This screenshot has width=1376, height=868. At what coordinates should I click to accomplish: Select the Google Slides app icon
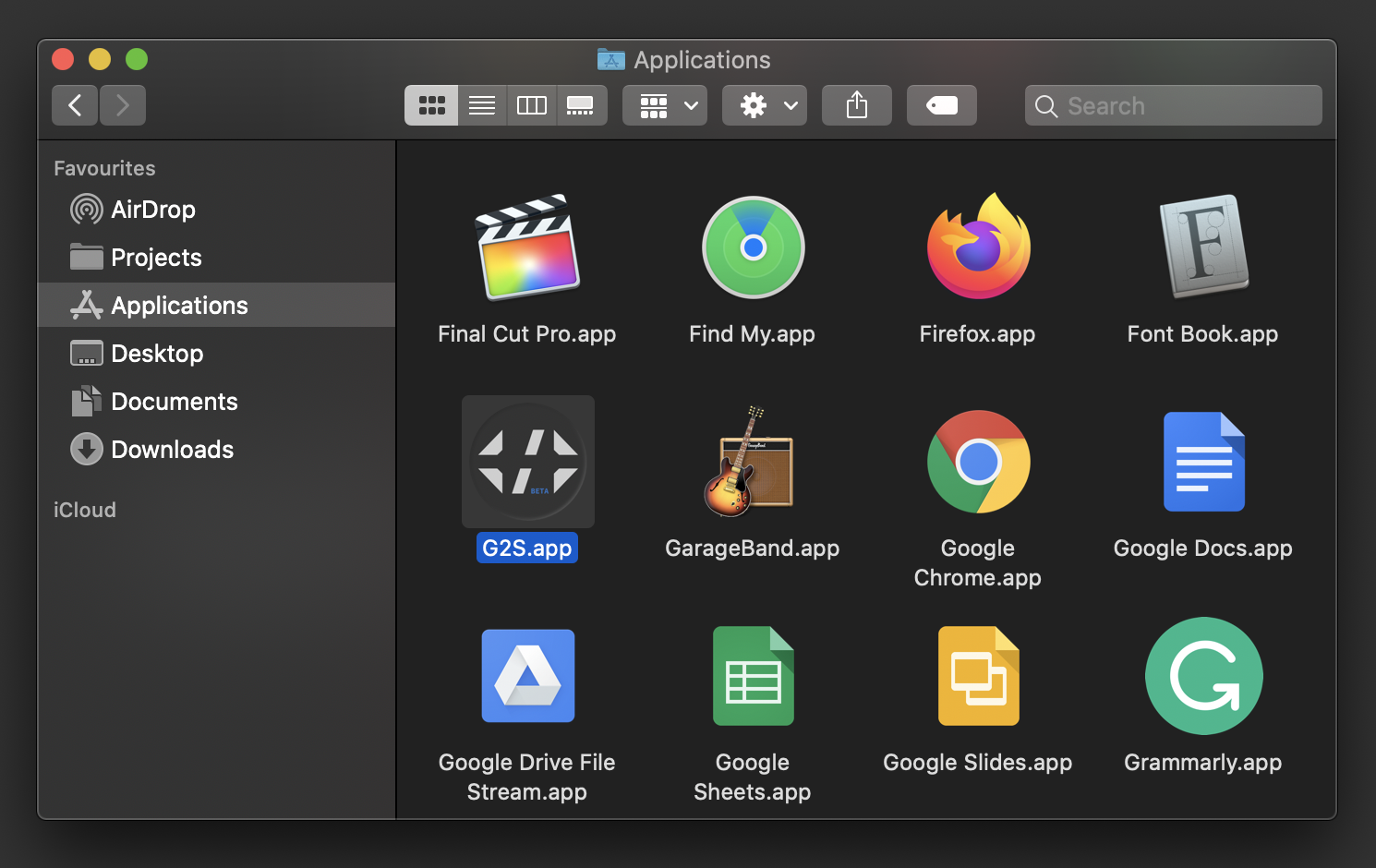click(x=978, y=675)
